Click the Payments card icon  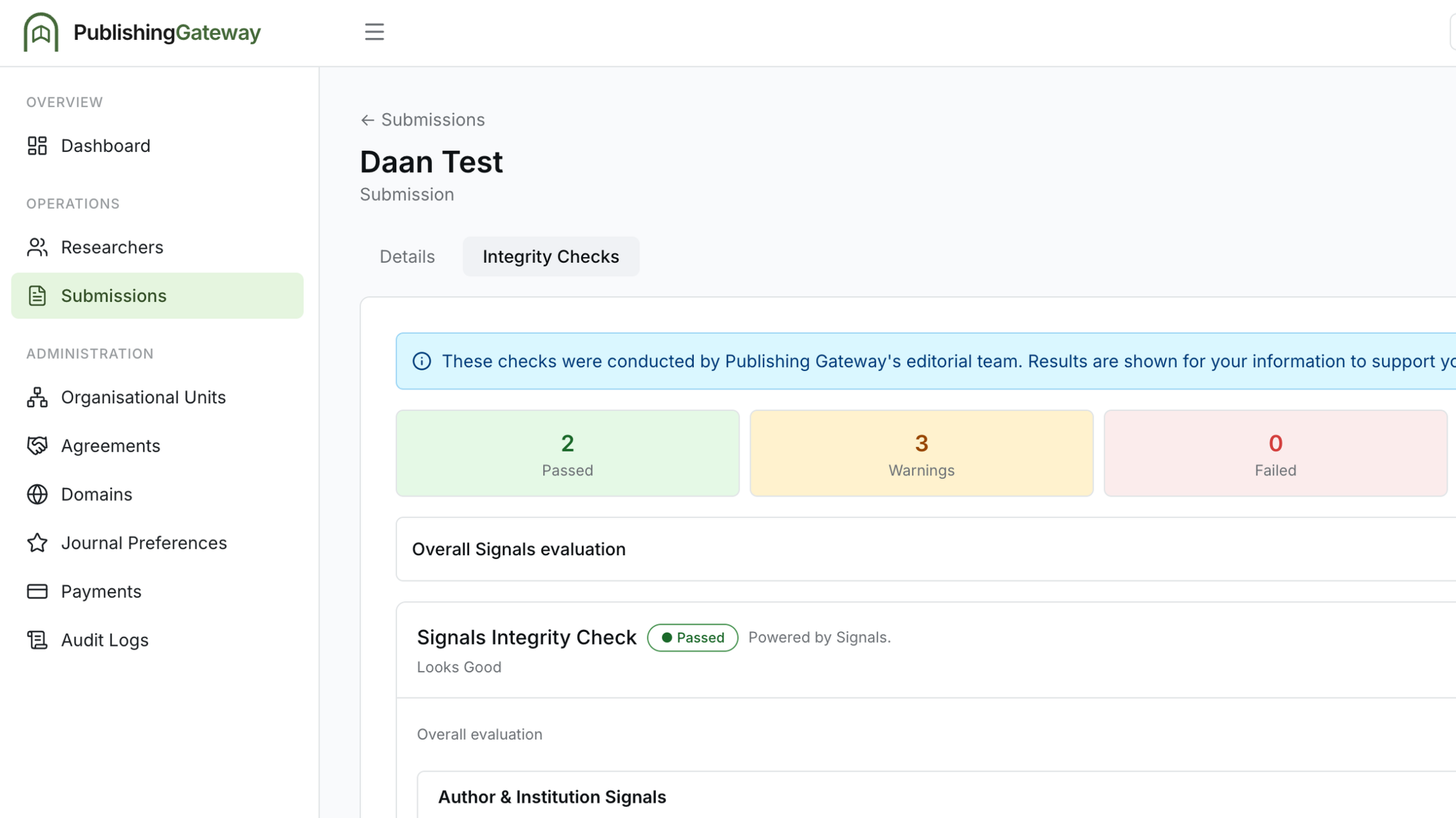[37, 592]
